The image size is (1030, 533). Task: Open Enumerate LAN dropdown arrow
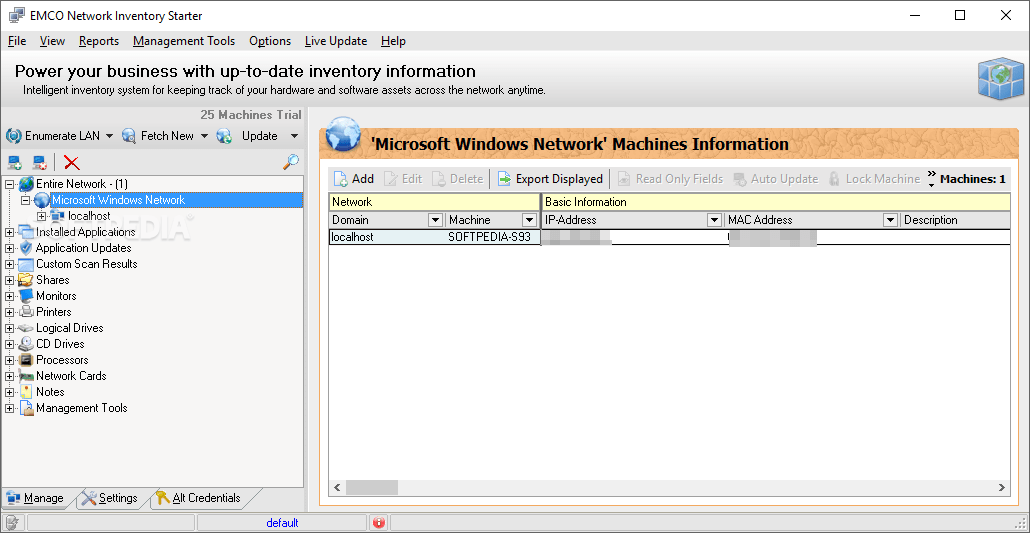pyautogui.click(x=109, y=136)
